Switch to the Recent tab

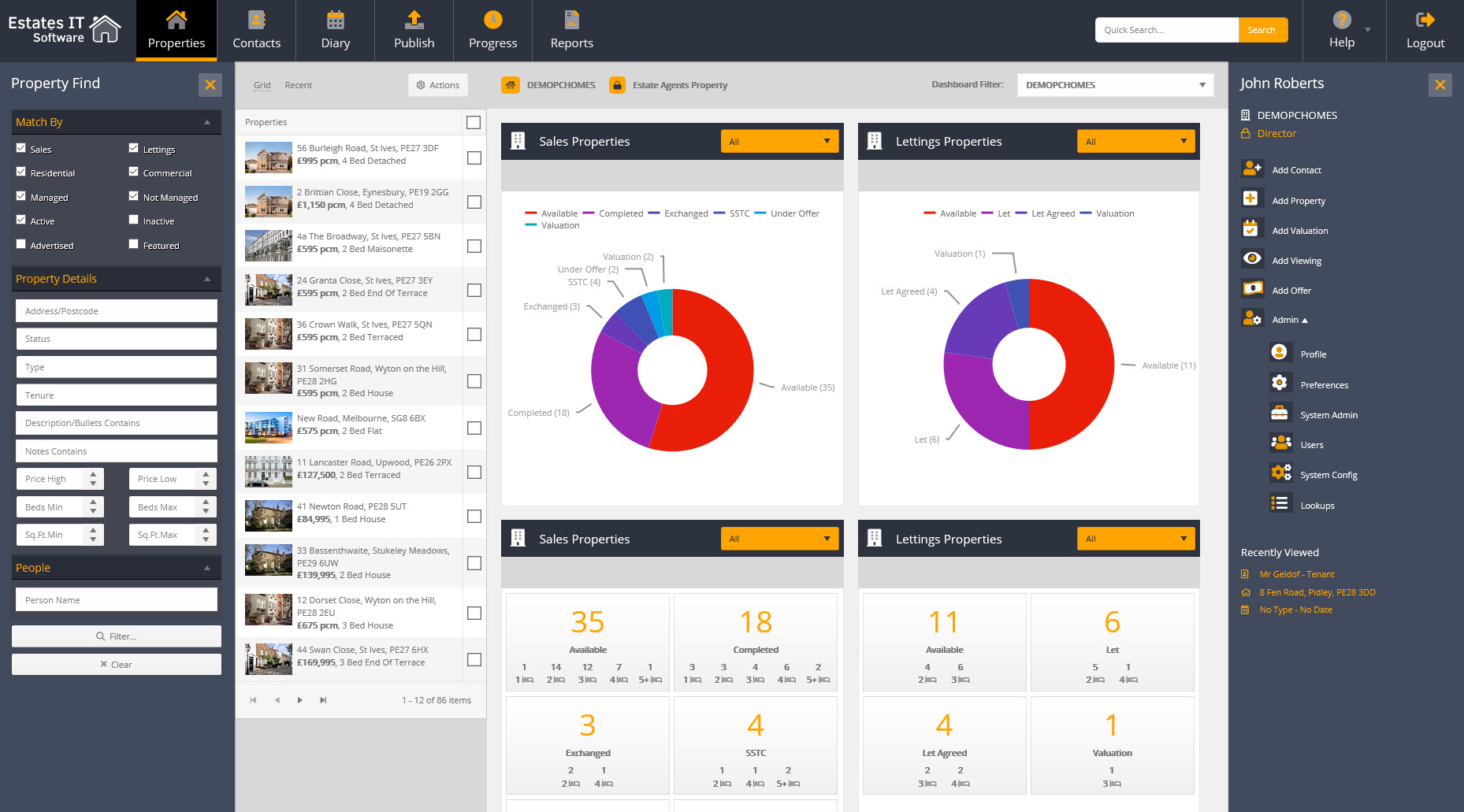click(x=298, y=85)
